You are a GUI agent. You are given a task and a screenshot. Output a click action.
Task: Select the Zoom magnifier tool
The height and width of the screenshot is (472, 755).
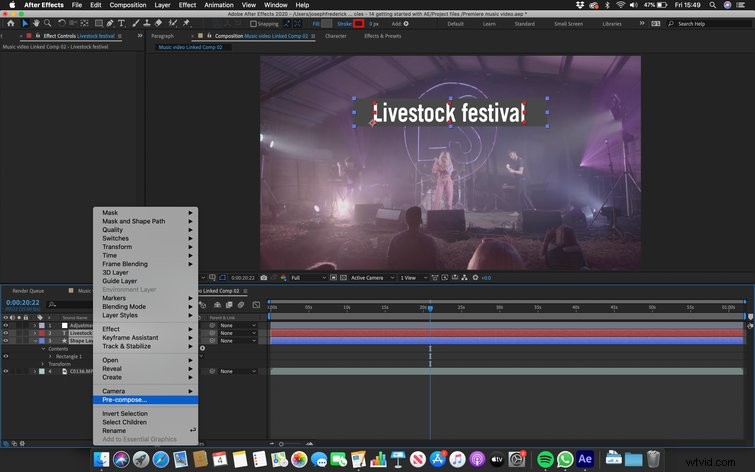point(47,23)
